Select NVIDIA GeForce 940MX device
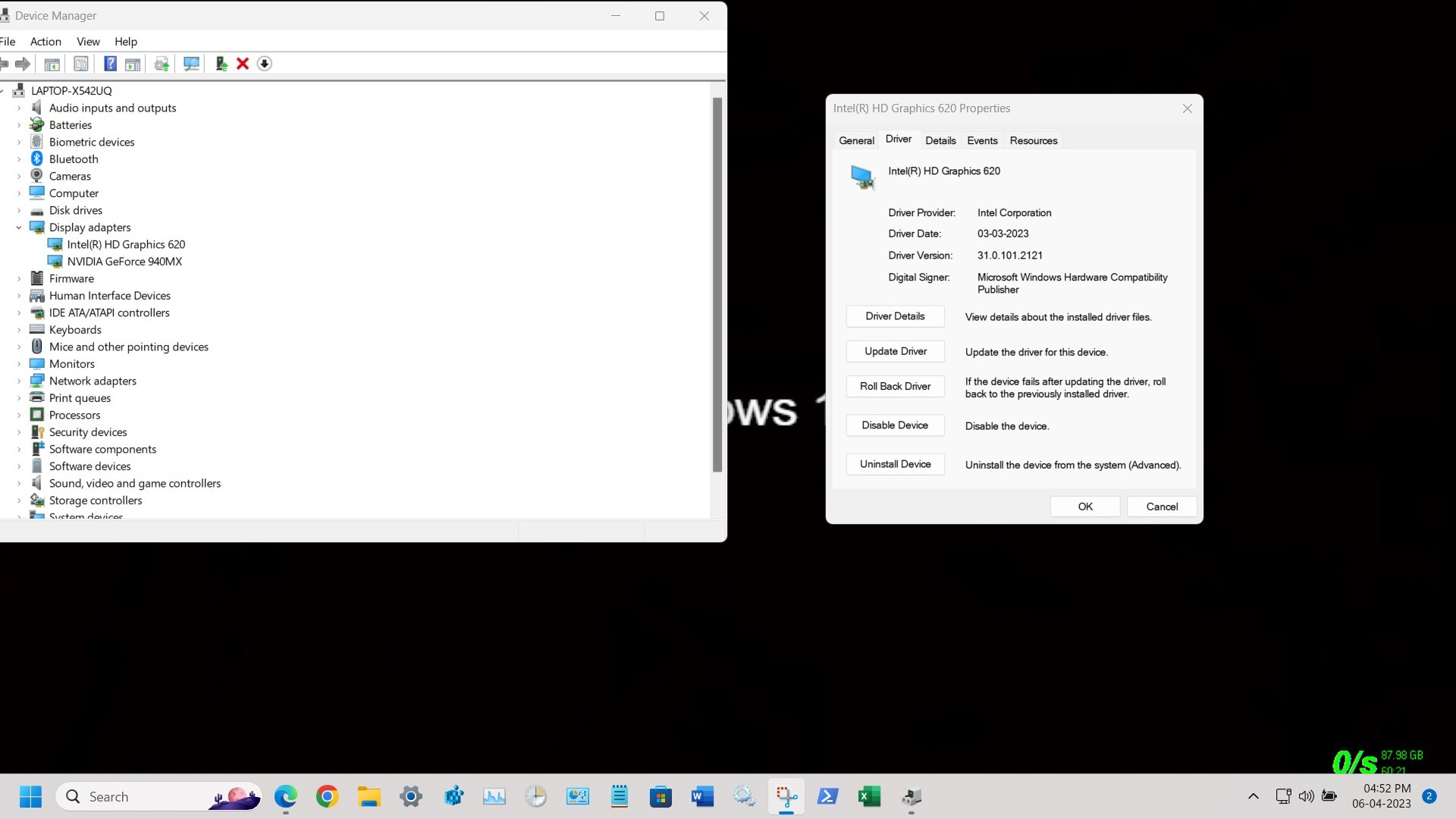This screenshot has height=819, width=1456. tap(124, 262)
